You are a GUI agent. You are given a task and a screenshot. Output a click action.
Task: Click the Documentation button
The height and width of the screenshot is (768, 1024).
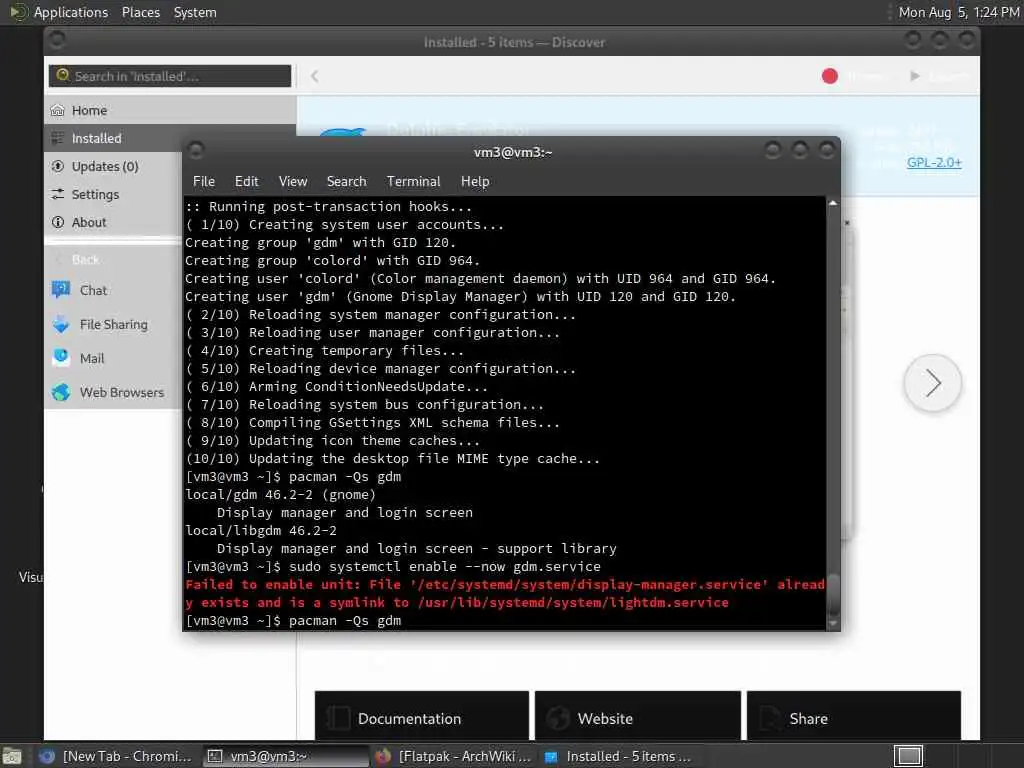[x=422, y=717]
